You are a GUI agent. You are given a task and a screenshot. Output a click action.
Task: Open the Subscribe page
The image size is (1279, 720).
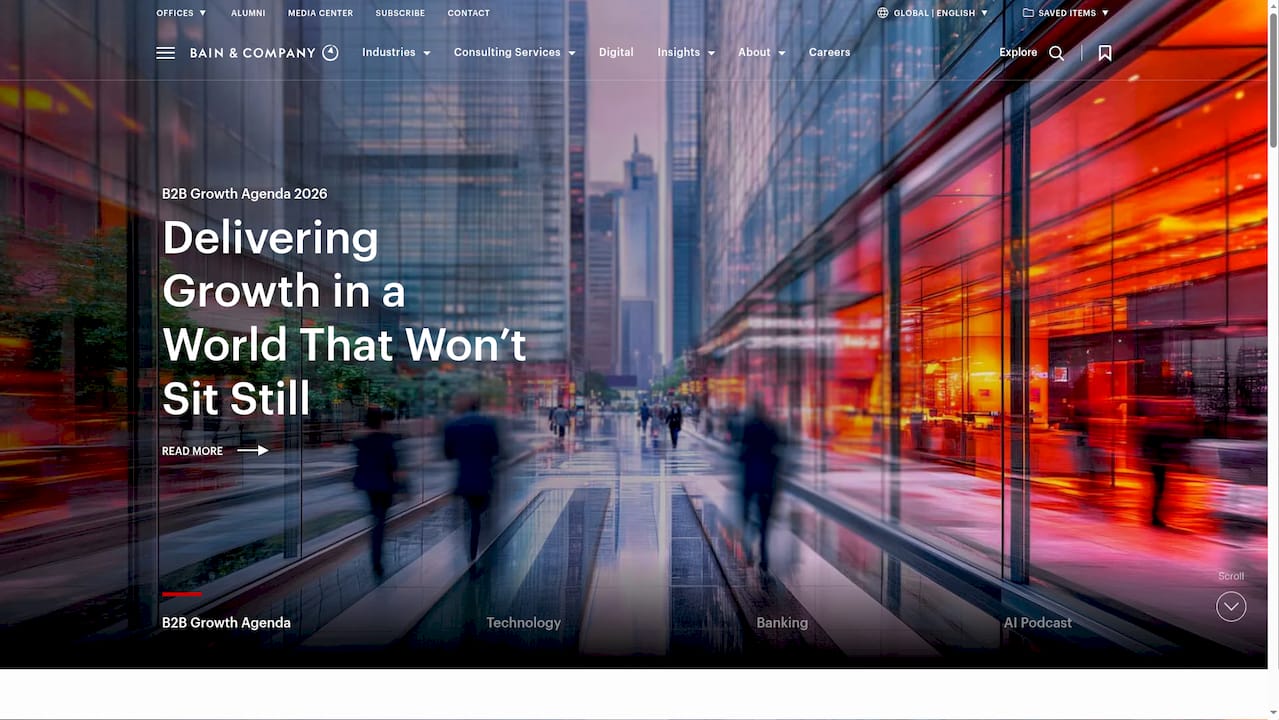pyautogui.click(x=400, y=13)
